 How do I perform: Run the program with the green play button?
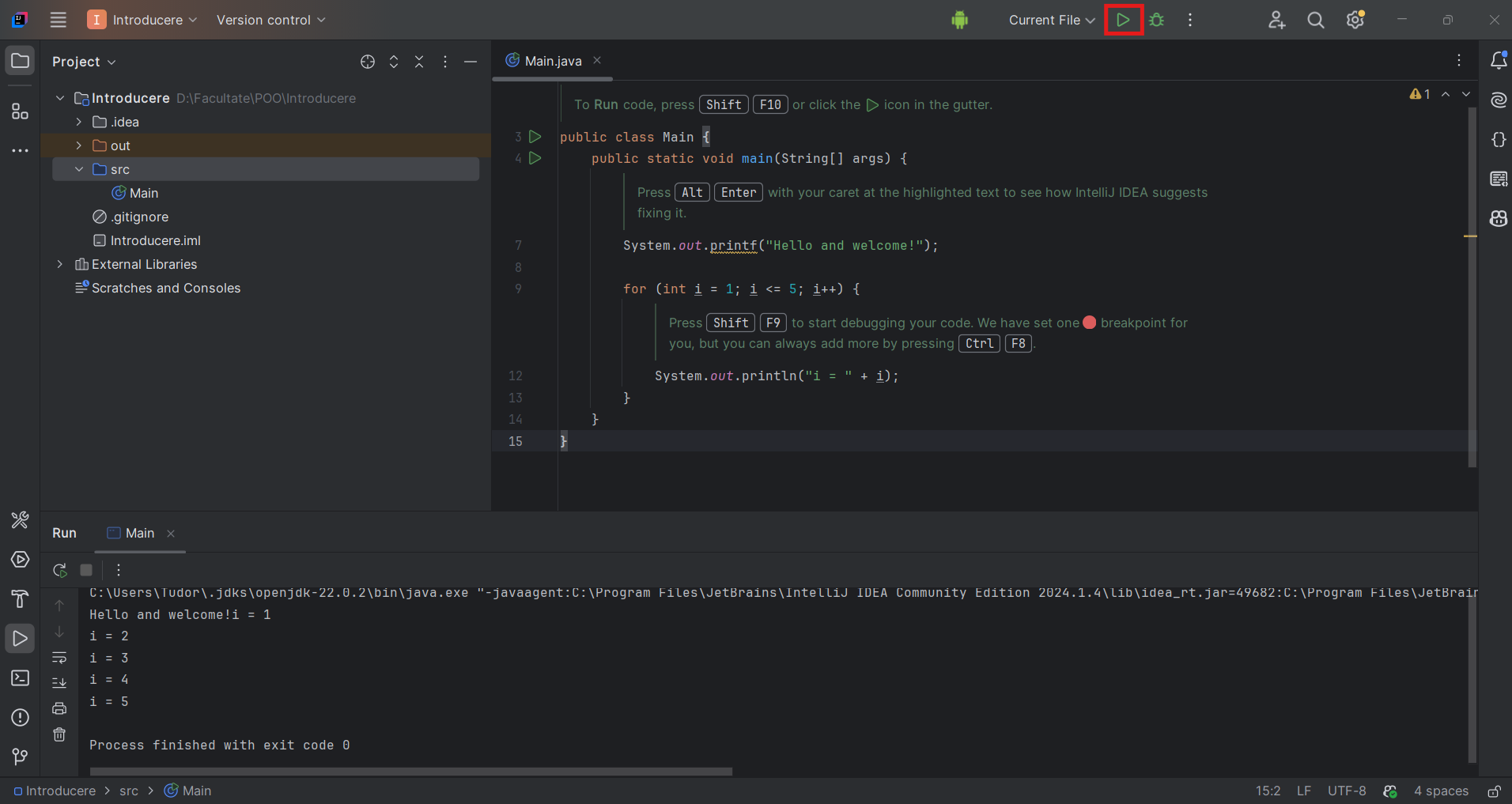1124,20
